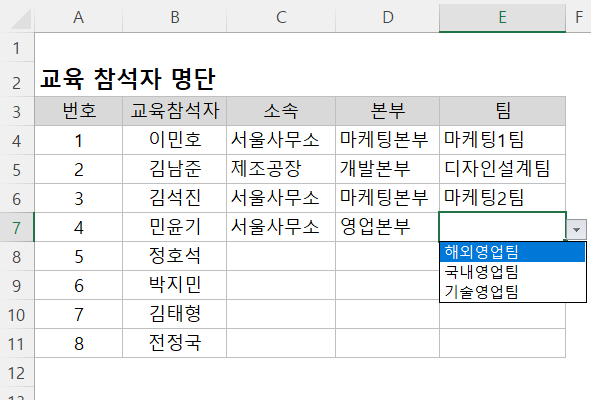This screenshot has height=400, width=591.
Task: Click empty 소속 cell in the 정호석 row
Action: click(281, 256)
